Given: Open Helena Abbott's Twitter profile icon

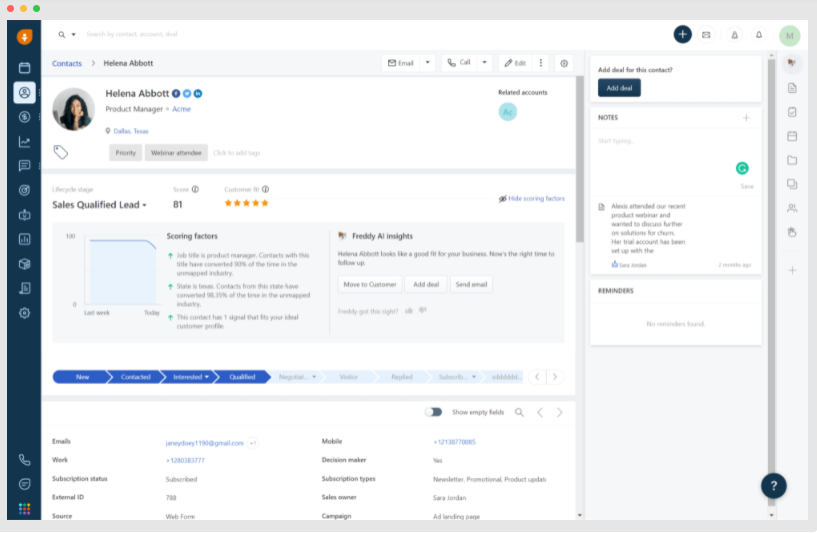Looking at the screenshot, I should click(x=187, y=94).
